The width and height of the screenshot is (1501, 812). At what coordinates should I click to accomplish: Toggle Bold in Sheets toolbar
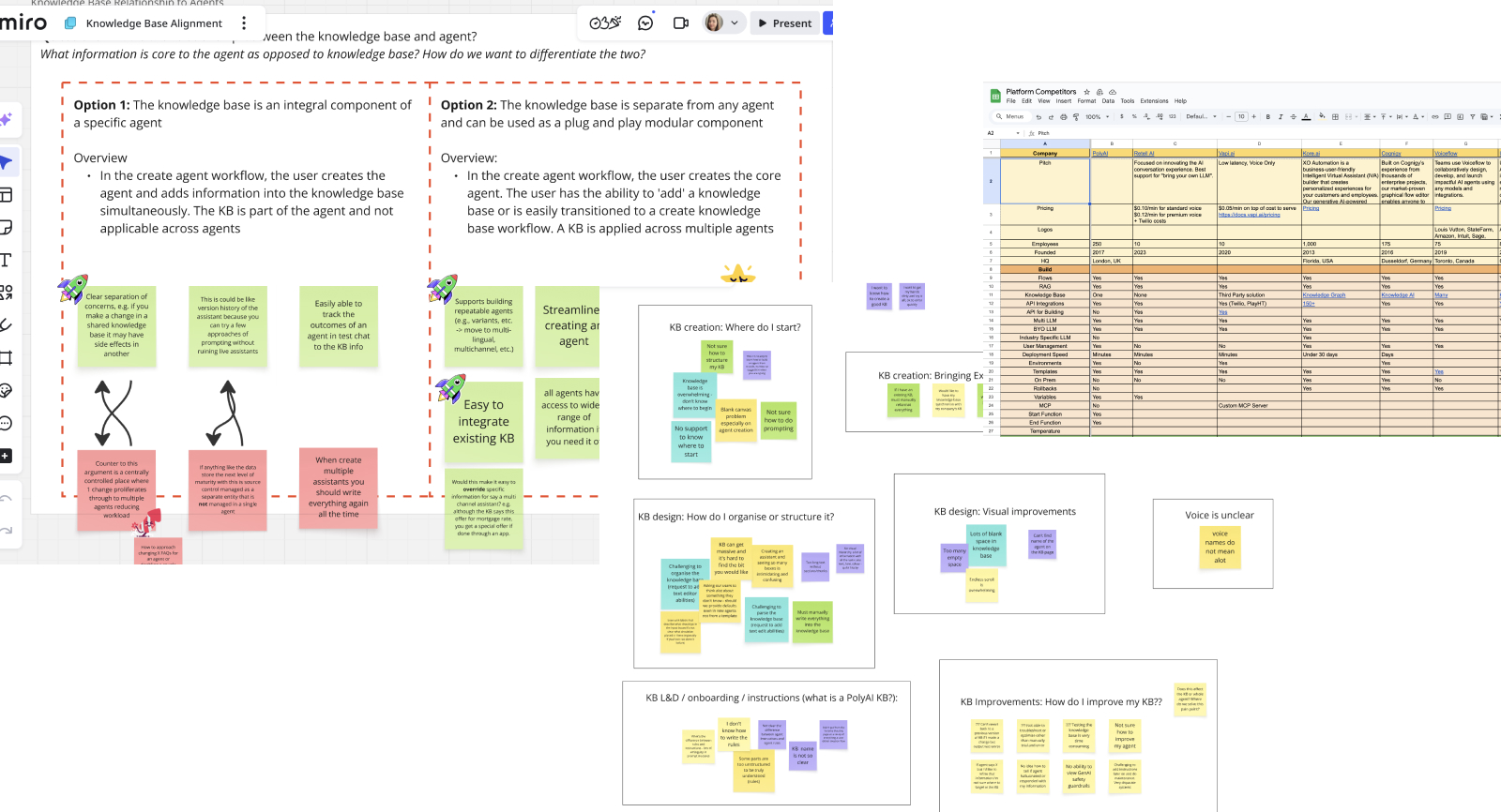(x=1267, y=117)
